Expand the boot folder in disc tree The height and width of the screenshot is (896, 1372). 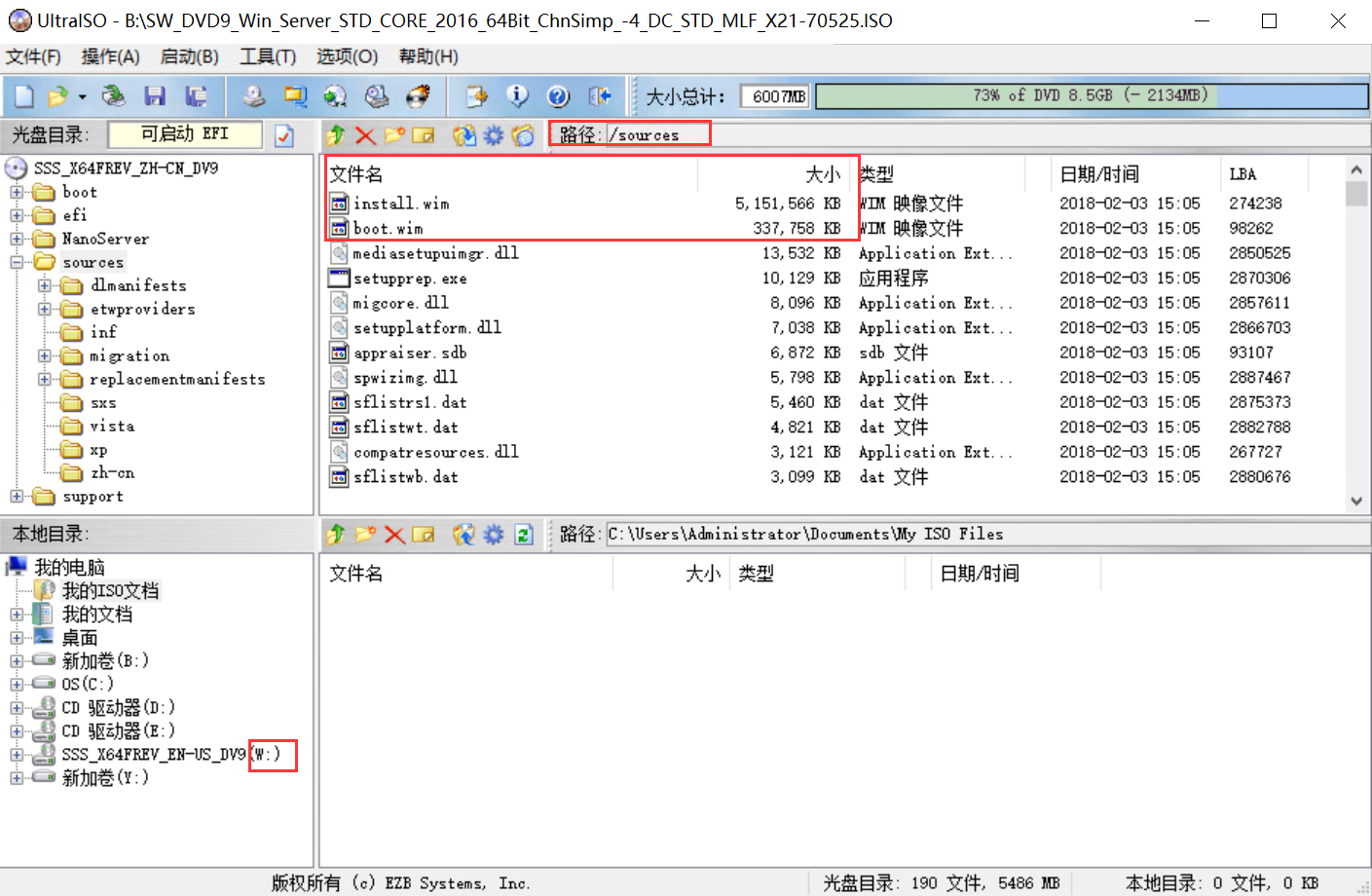tap(17, 192)
